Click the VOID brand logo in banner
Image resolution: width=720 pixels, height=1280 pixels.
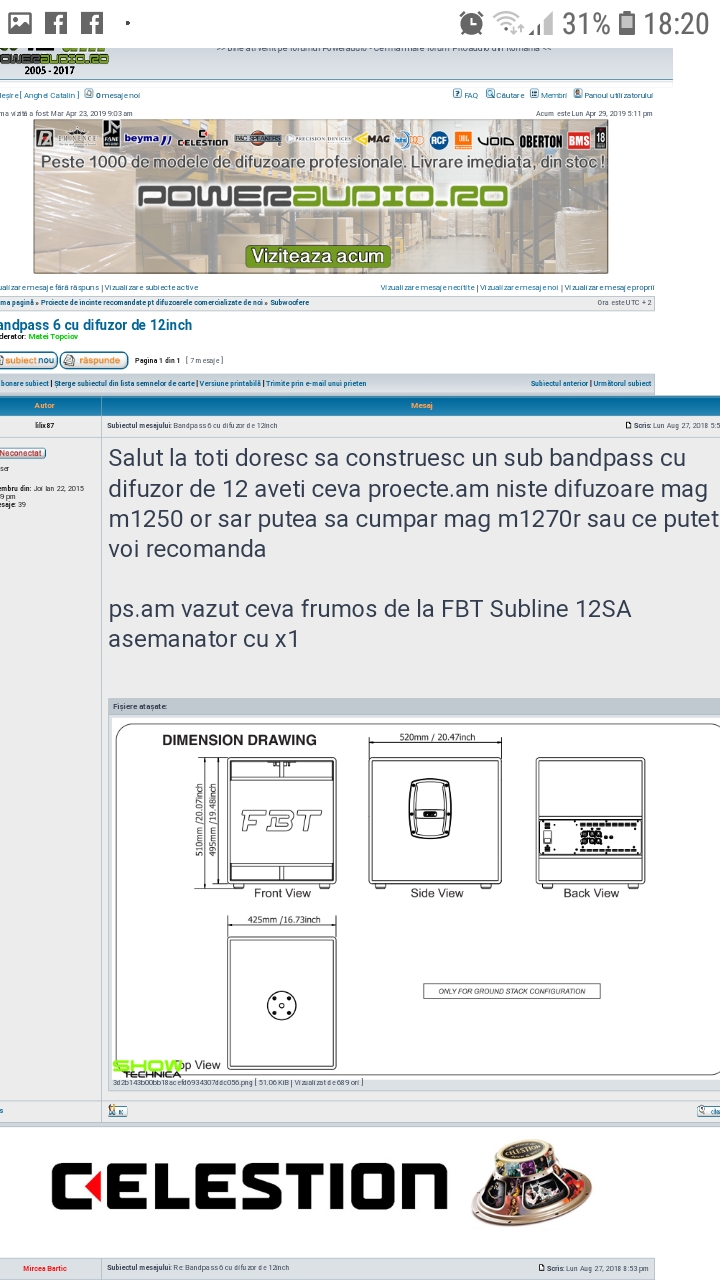(496, 141)
